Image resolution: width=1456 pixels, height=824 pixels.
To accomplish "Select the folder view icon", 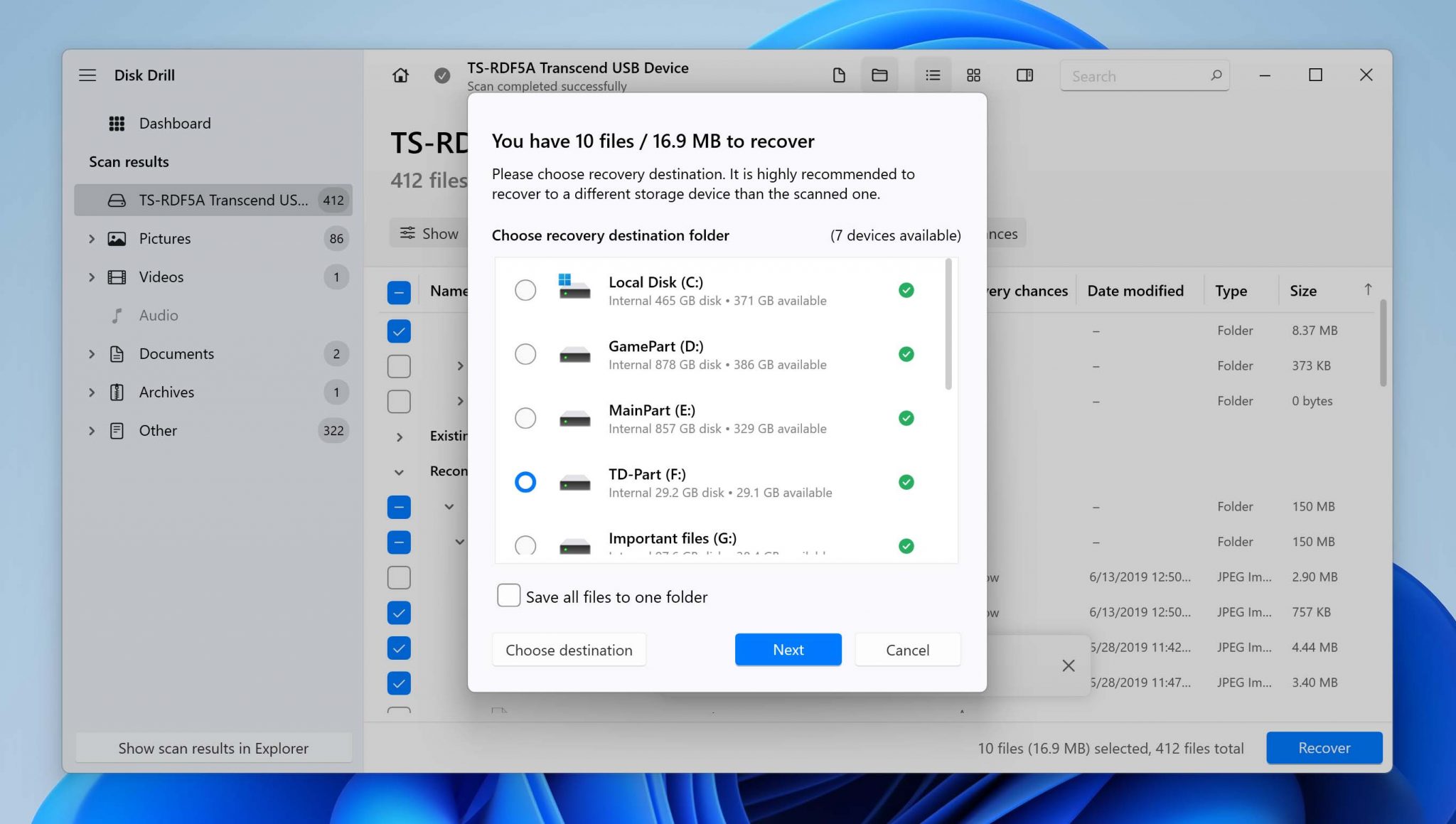I will point(879,75).
